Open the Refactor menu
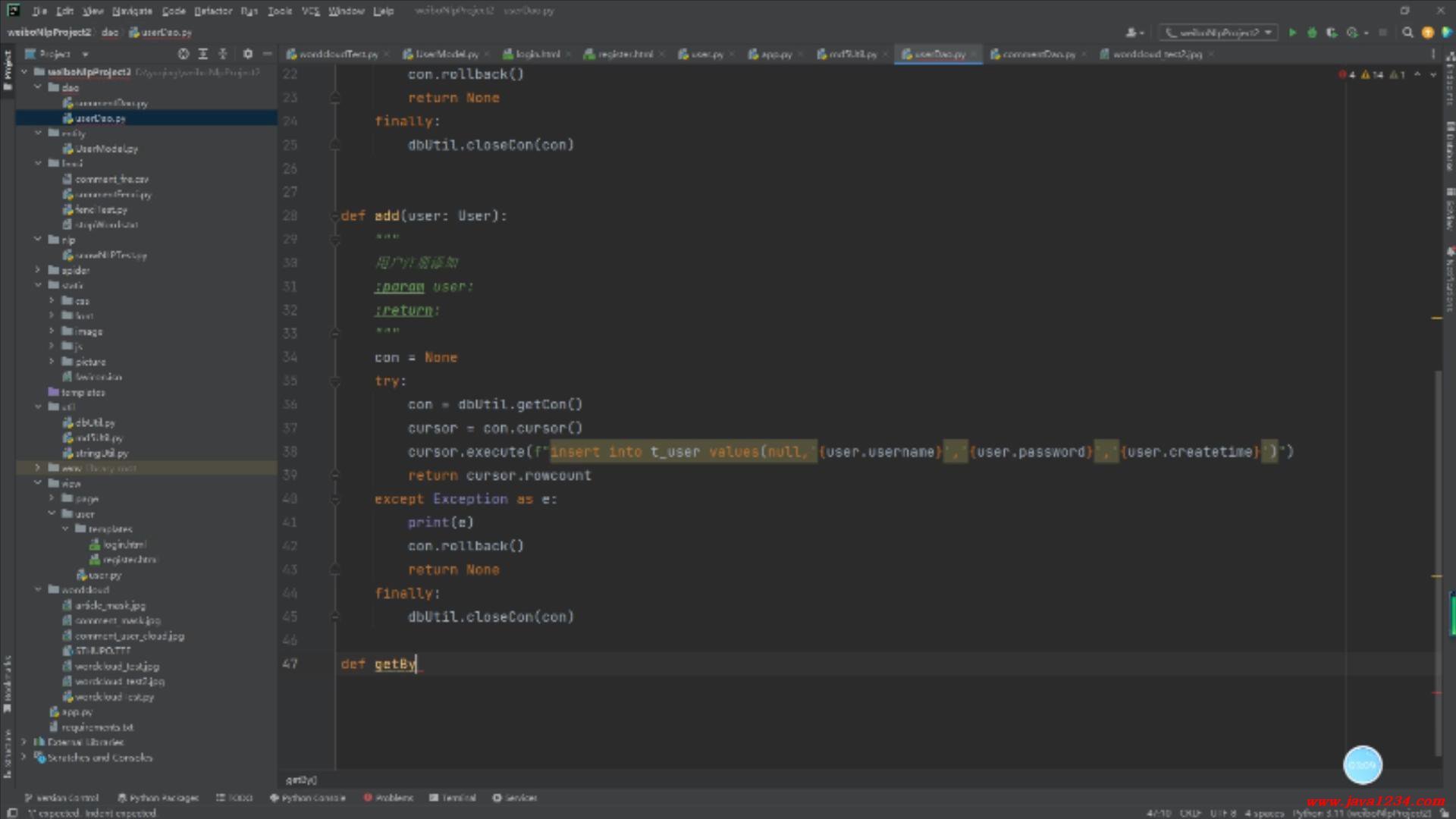Image resolution: width=1456 pixels, height=819 pixels. pos(213,11)
